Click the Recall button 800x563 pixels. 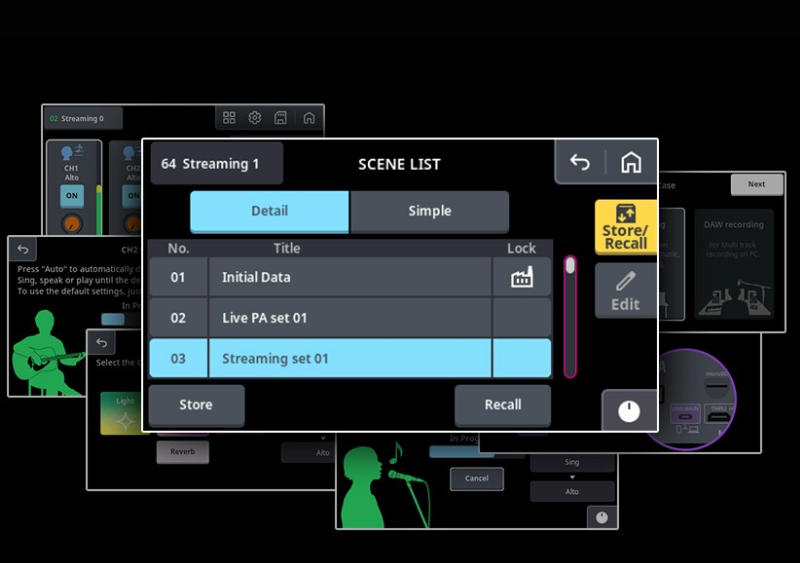coord(502,405)
